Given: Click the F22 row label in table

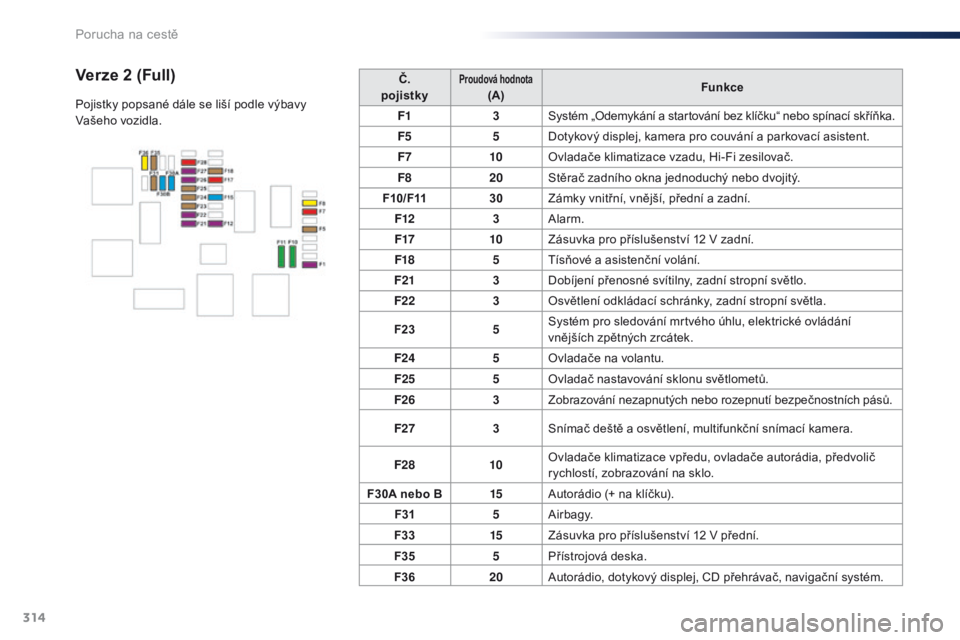Looking at the screenshot, I should [x=405, y=301].
